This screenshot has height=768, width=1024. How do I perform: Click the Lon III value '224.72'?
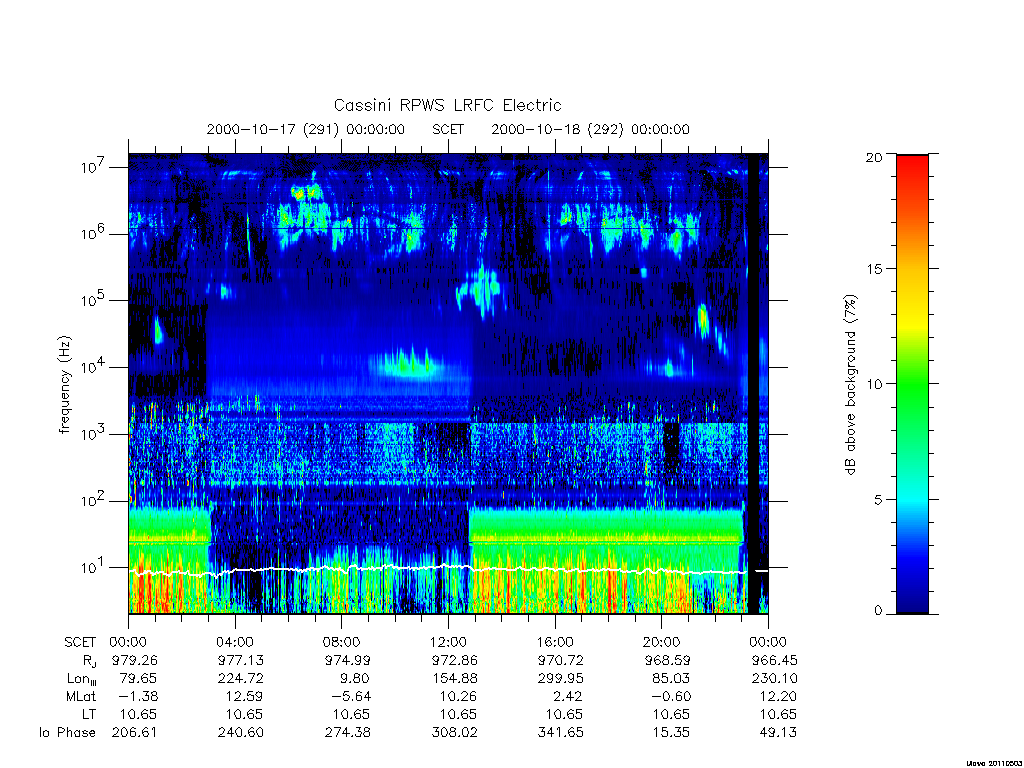[241, 679]
